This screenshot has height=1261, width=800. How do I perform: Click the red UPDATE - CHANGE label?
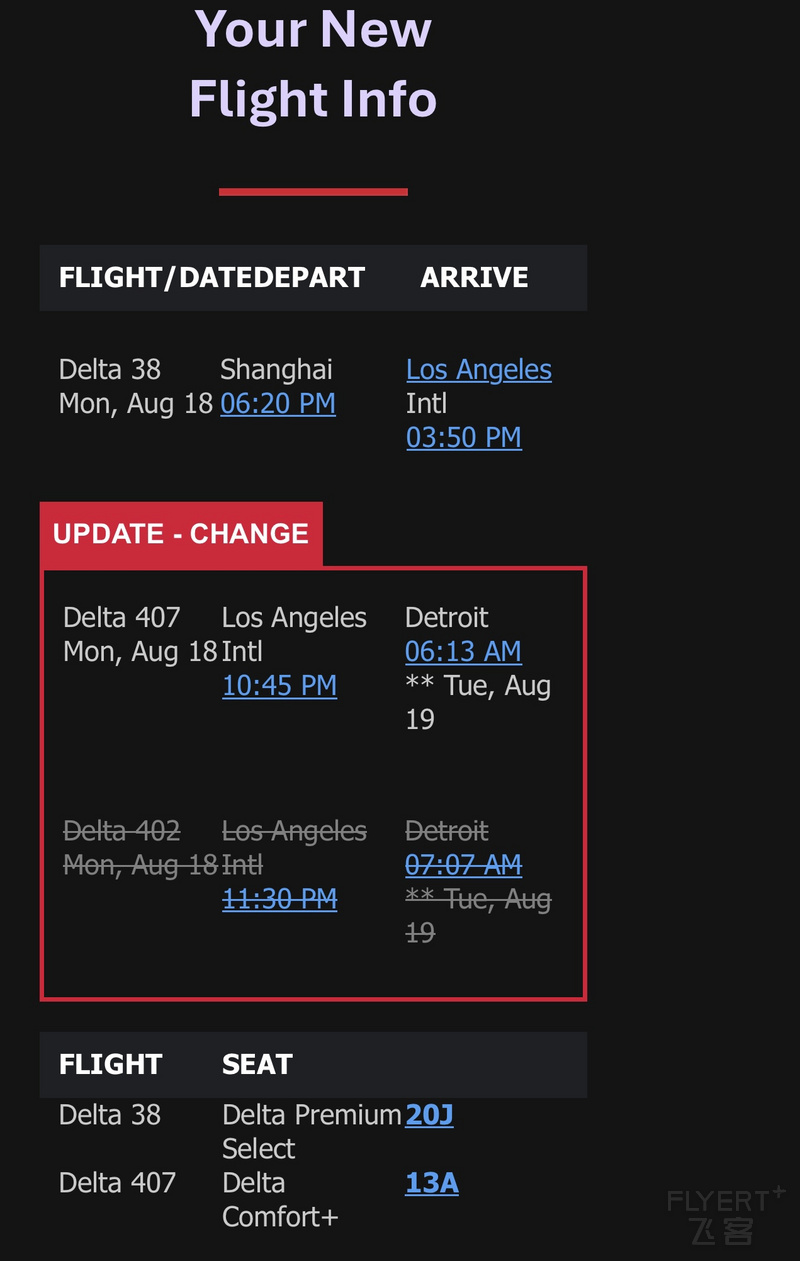[181, 534]
